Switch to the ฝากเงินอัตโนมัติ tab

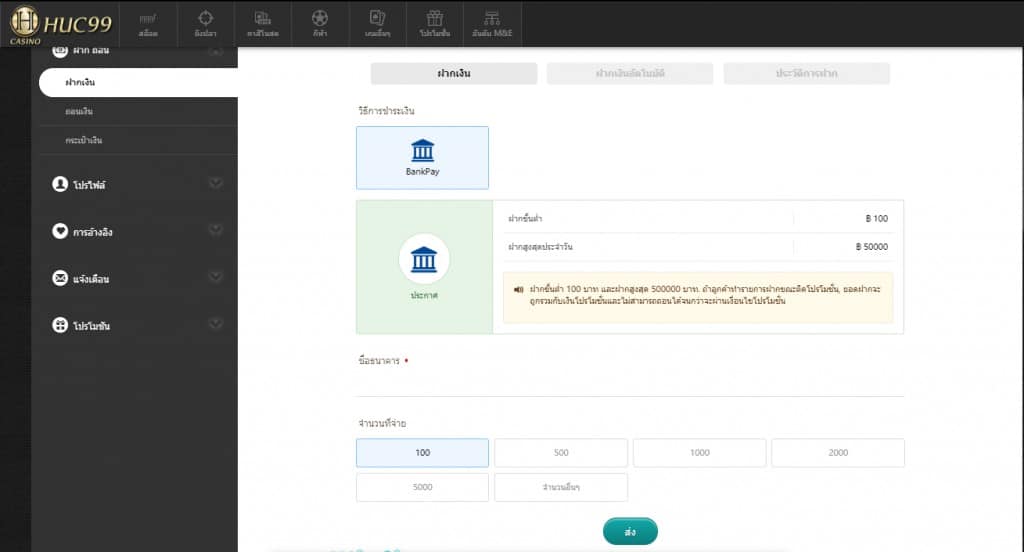click(630, 73)
